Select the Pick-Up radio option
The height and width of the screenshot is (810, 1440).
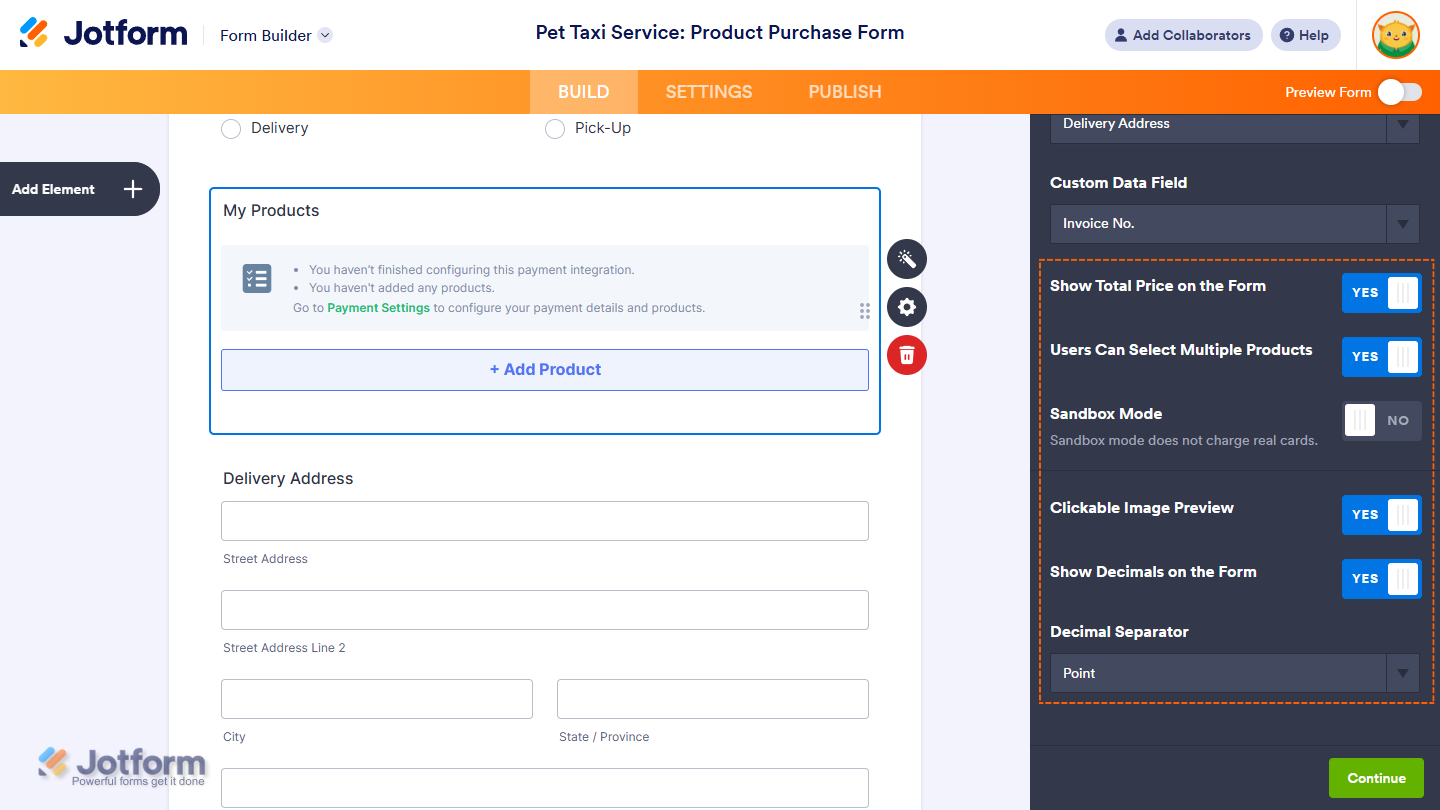click(x=555, y=129)
